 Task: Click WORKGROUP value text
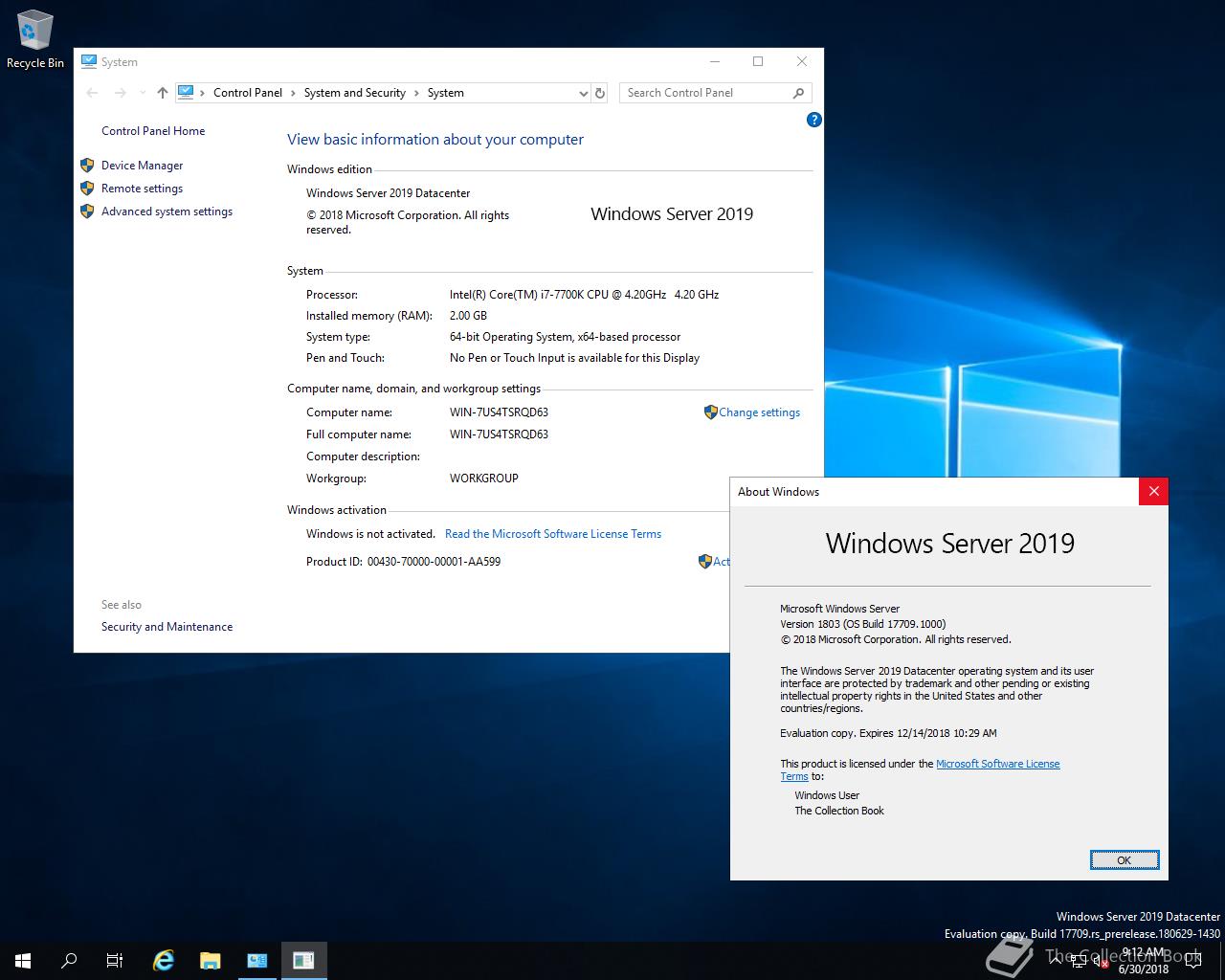(484, 479)
